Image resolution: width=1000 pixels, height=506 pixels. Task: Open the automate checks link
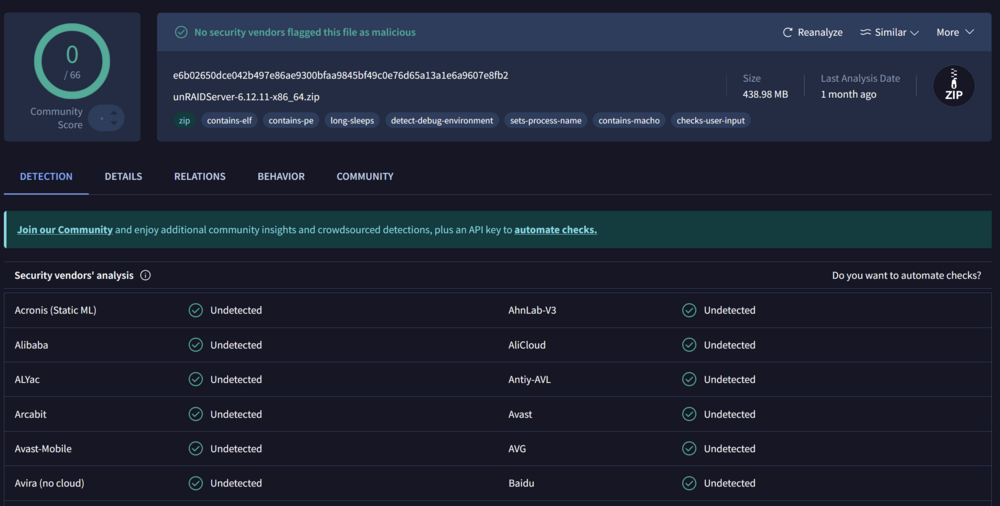coord(555,230)
